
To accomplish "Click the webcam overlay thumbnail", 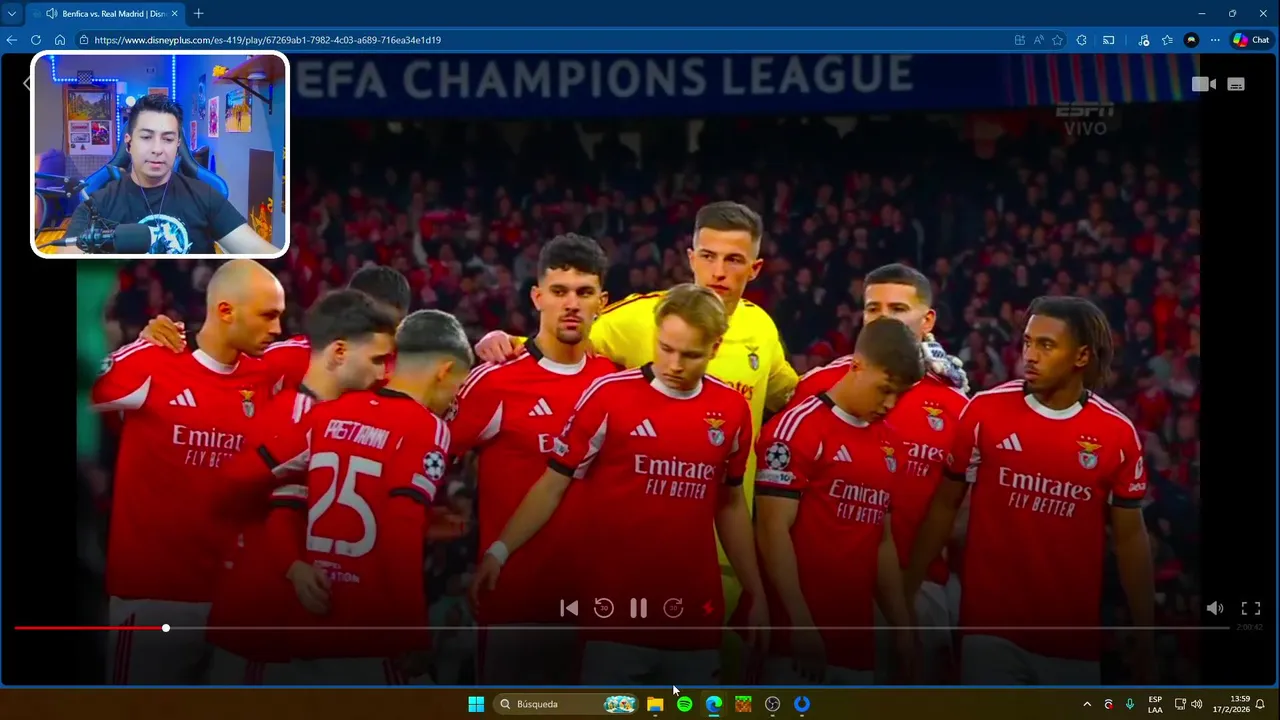I will click(160, 155).
